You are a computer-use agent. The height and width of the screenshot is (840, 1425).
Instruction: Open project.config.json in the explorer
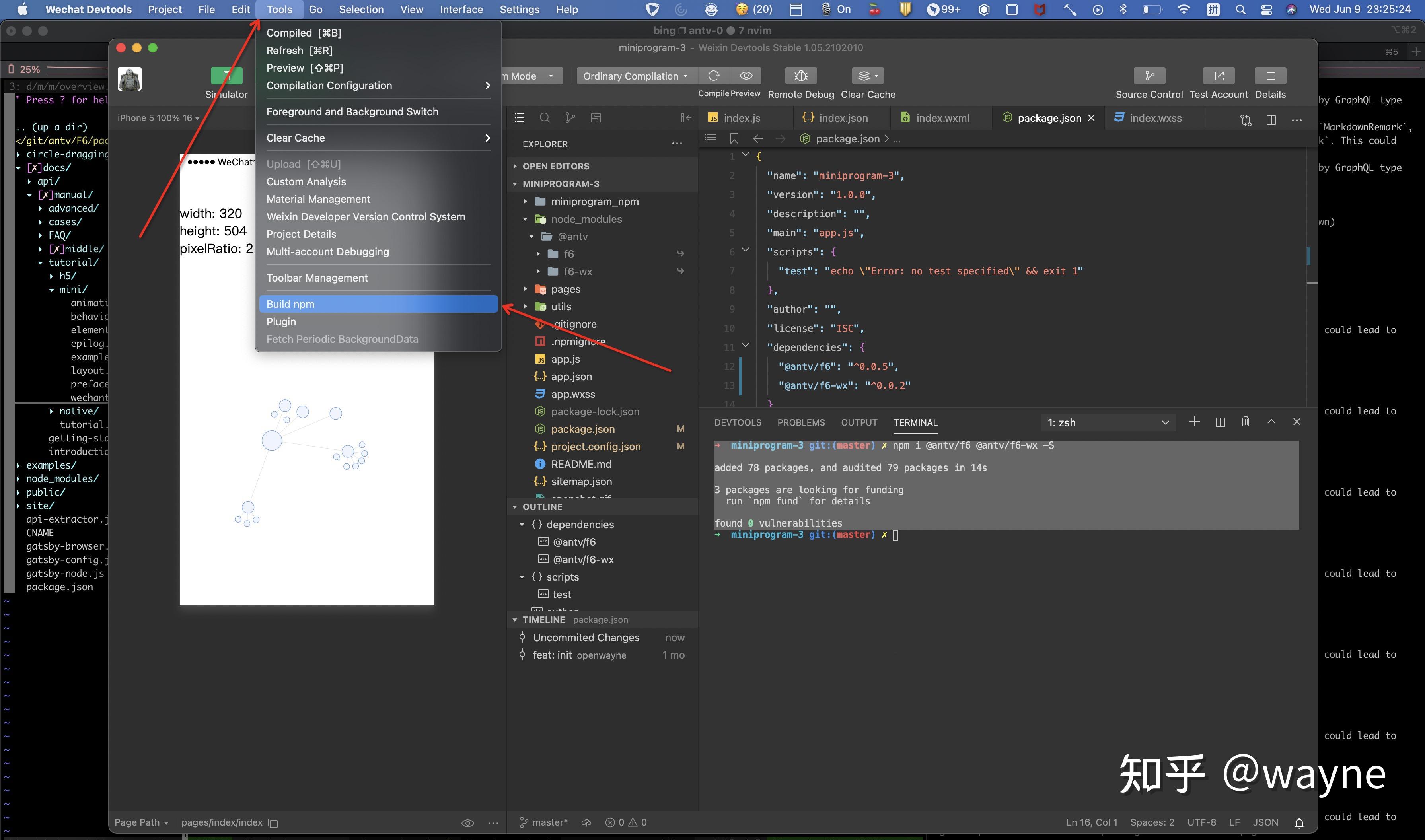coord(596,447)
